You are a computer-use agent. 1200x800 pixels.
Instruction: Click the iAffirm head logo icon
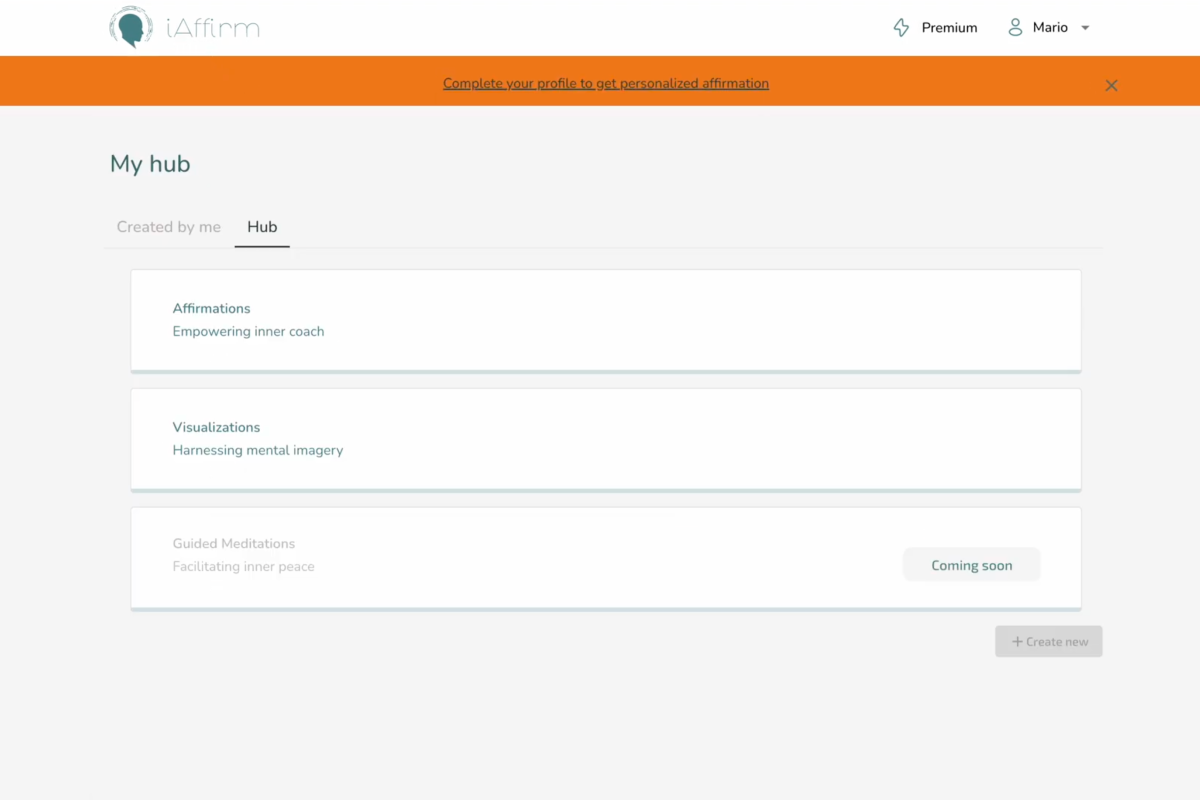[131, 27]
